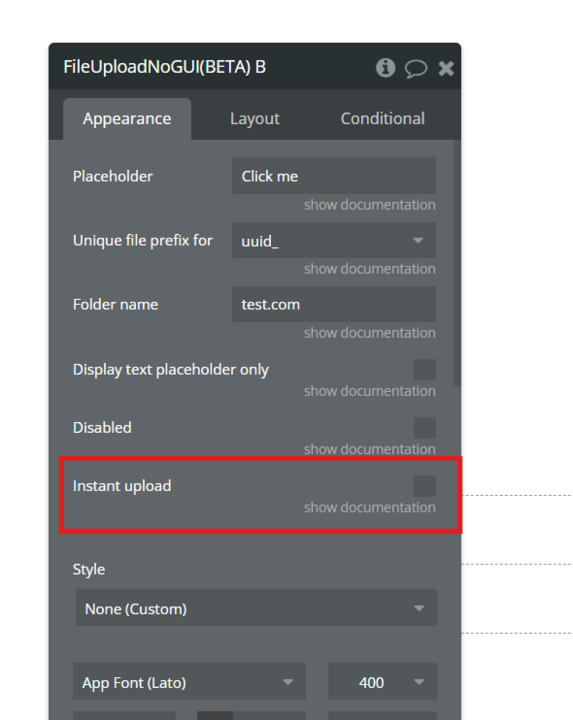Check the Instant upload checkbox
The image size is (573, 720).
pyautogui.click(x=425, y=486)
